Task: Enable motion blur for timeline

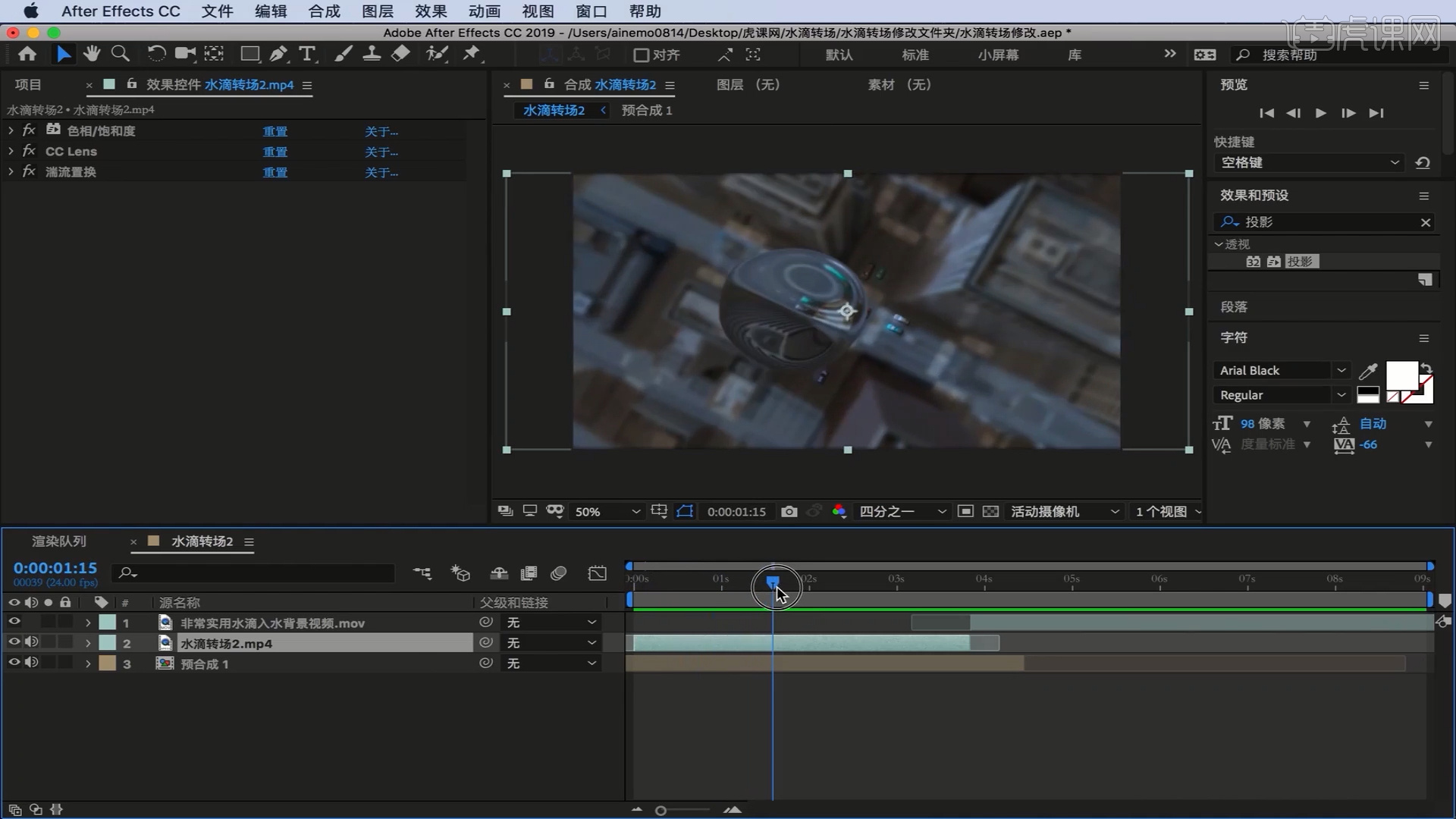Action: [x=559, y=573]
